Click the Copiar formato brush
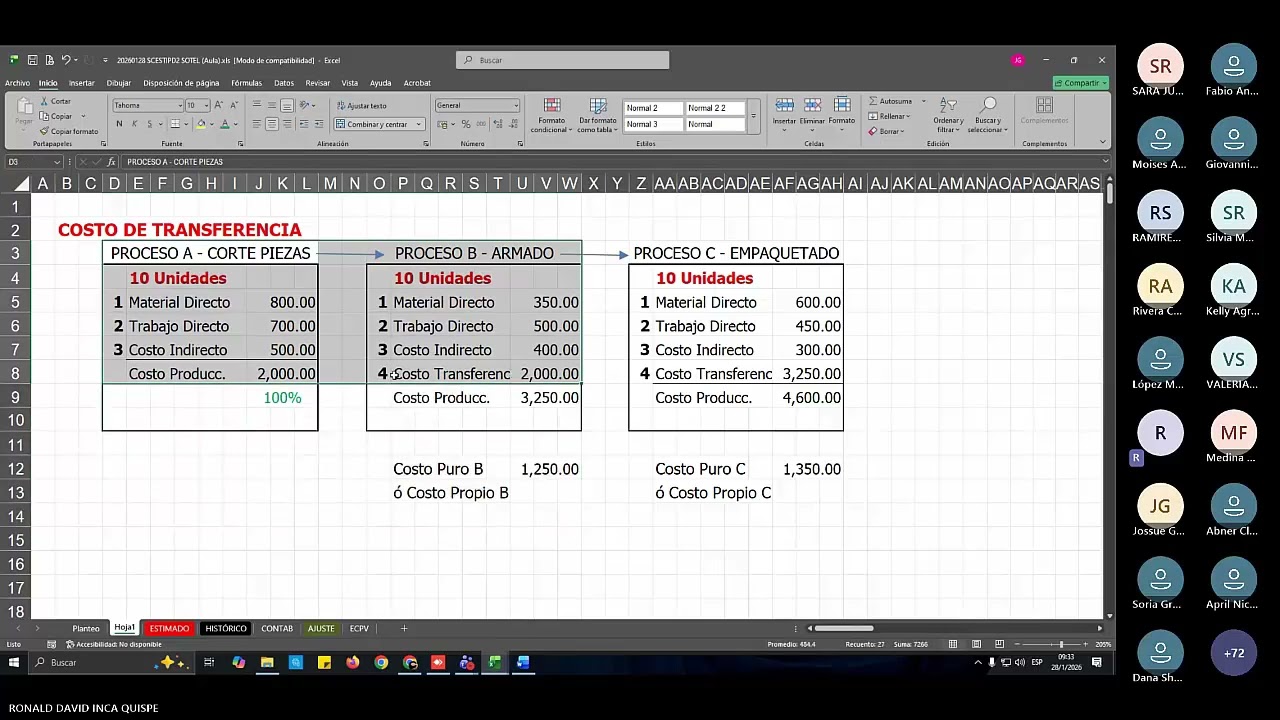This screenshot has width=1280, height=720. (x=69, y=131)
